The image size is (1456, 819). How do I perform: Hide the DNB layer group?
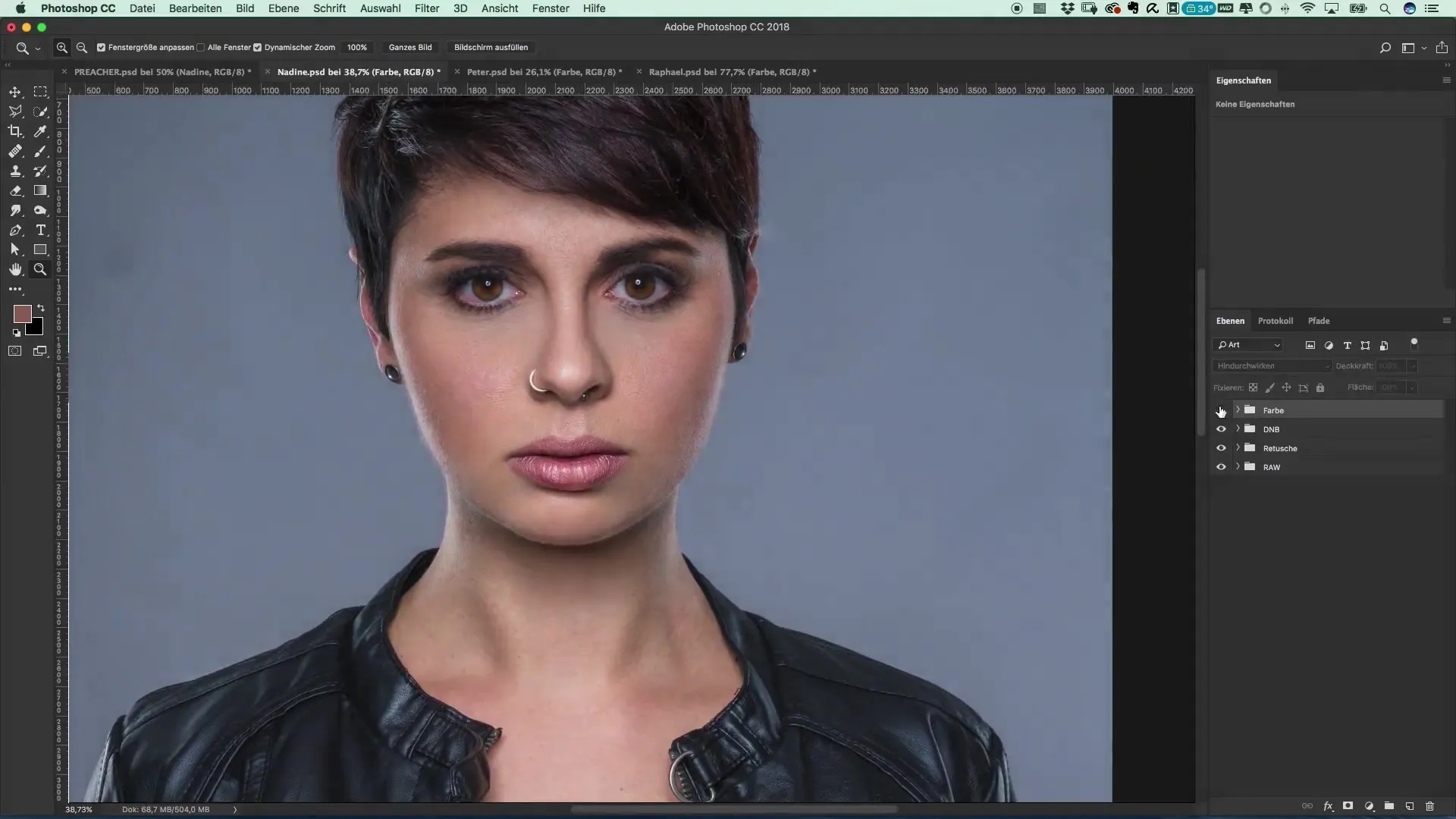1221,429
